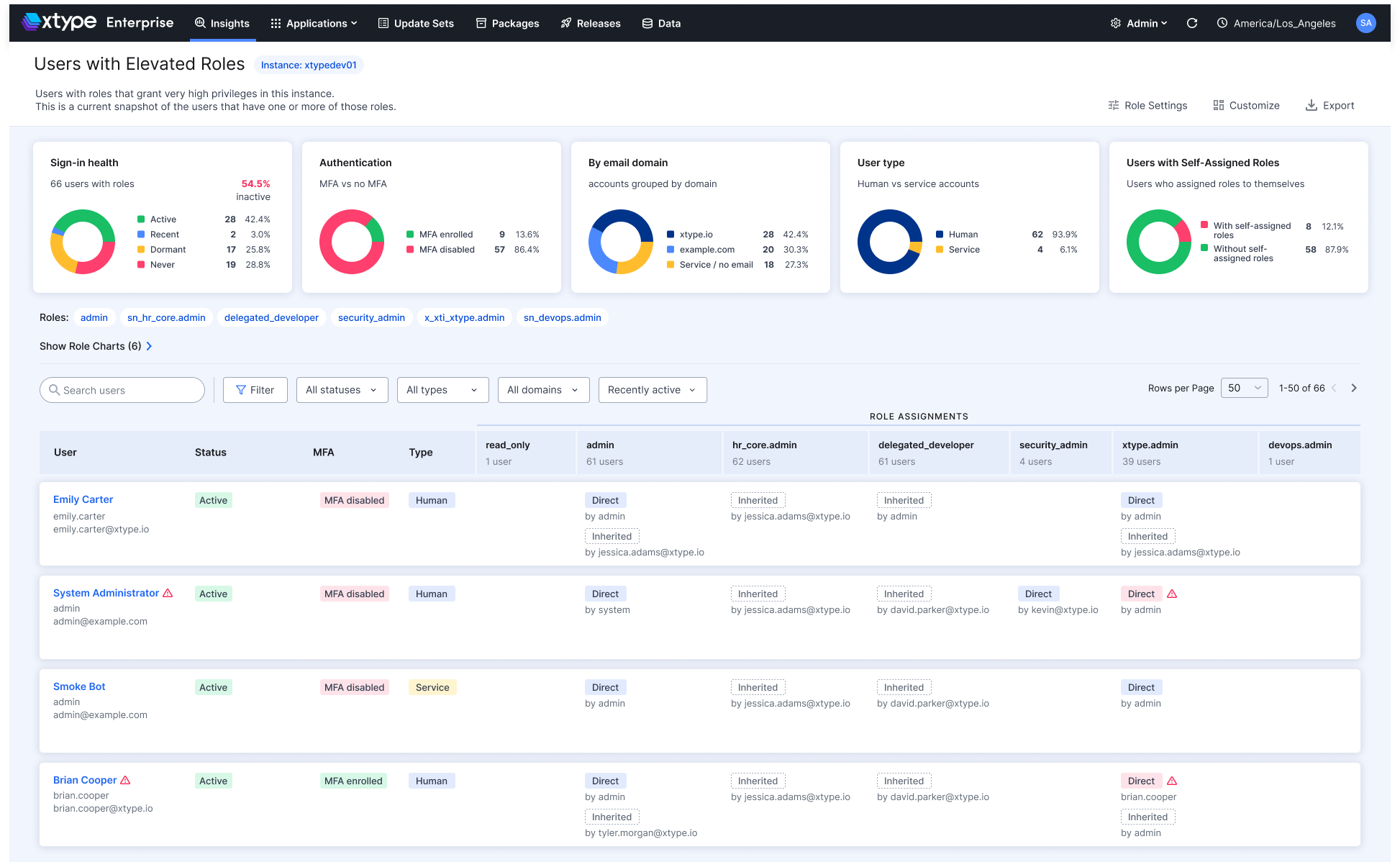Open Role Settings
1400x862 pixels.
coord(1147,105)
